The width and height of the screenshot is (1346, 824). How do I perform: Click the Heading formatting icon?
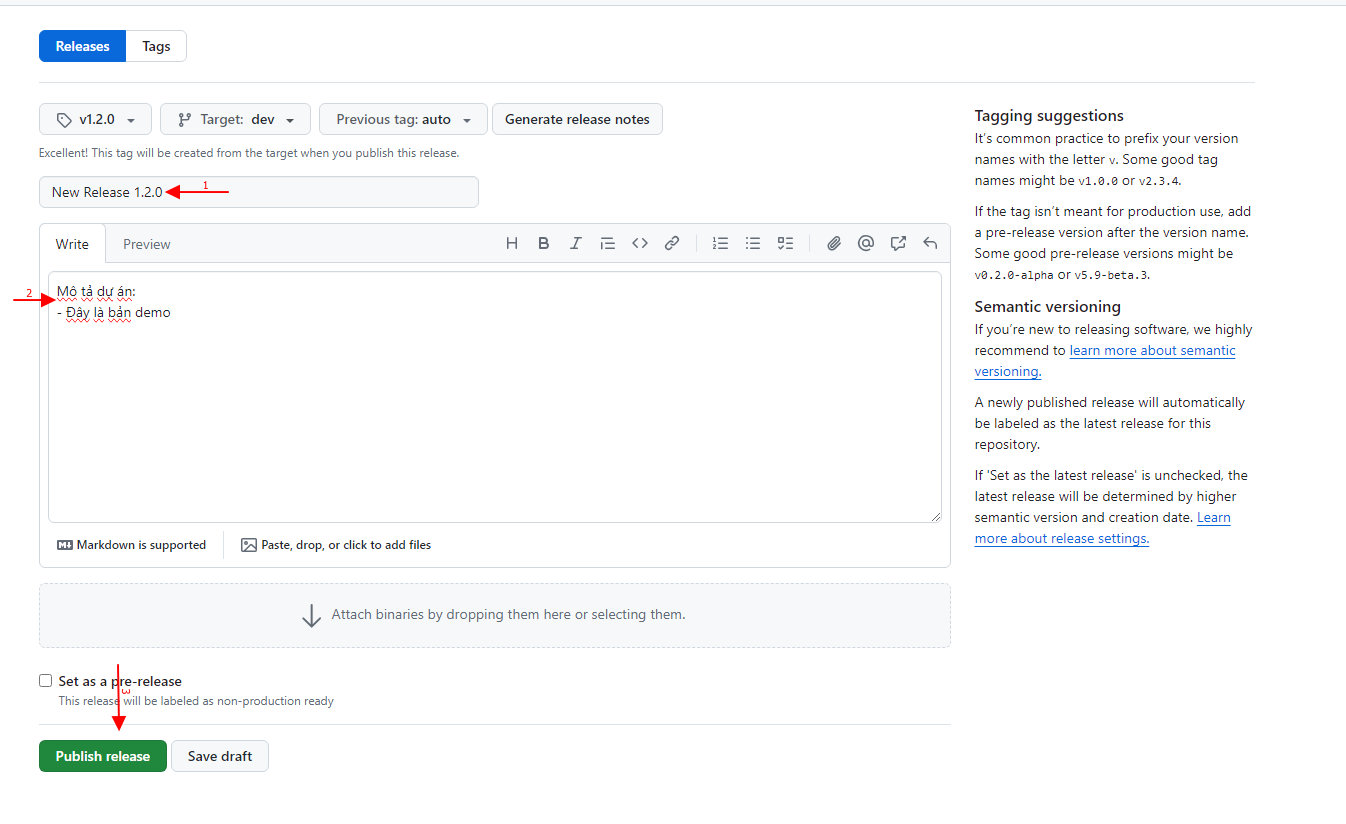pyautogui.click(x=512, y=243)
